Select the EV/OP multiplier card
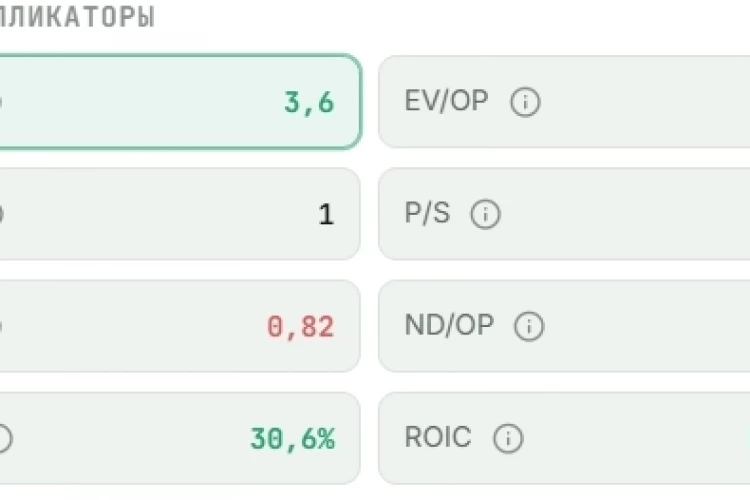This screenshot has height=500, width=750. pos(564,102)
